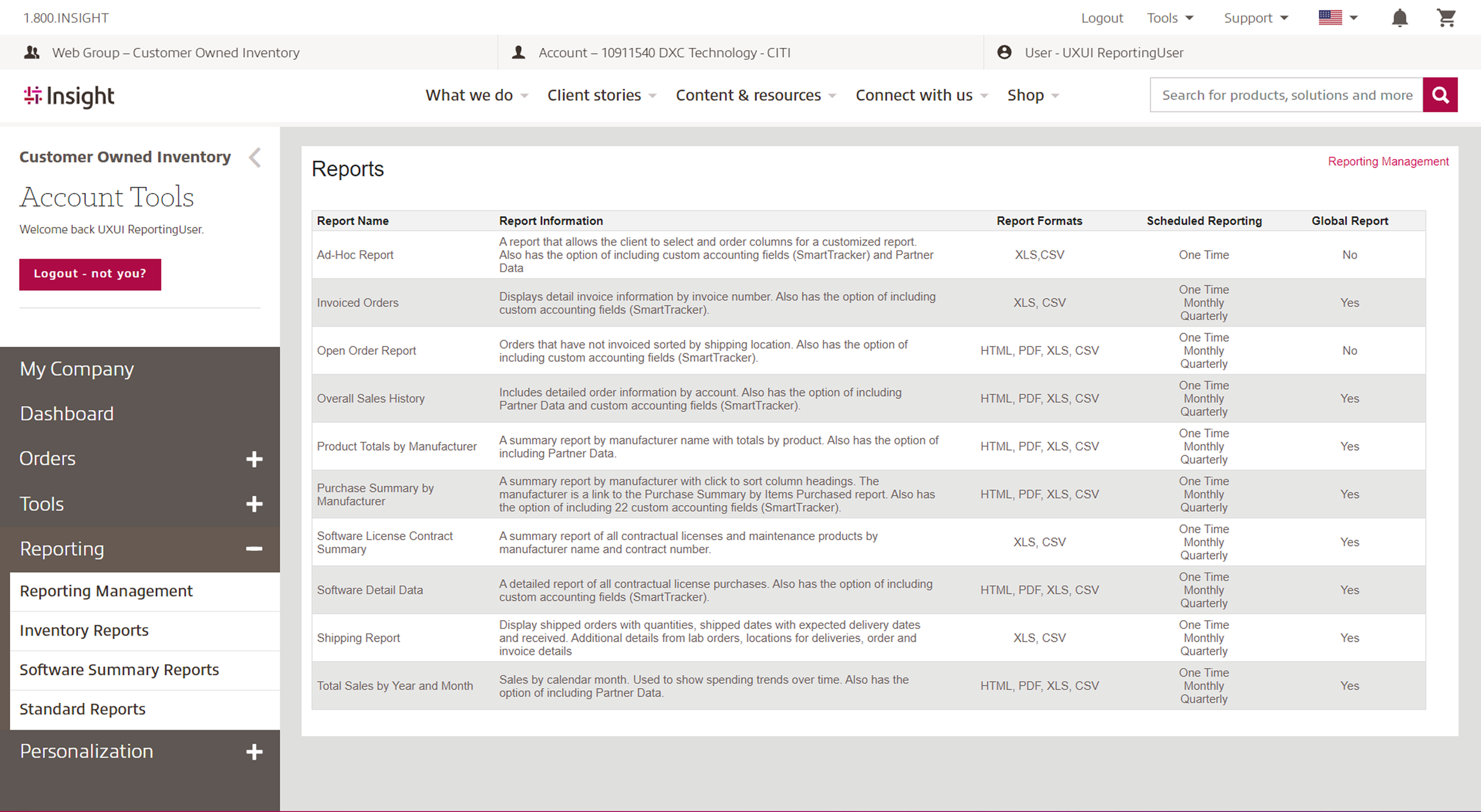The width and height of the screenshot is (1481, 812).
Task: Select Inventory Reports in sidebar
Action: click(x=84, y=630)
